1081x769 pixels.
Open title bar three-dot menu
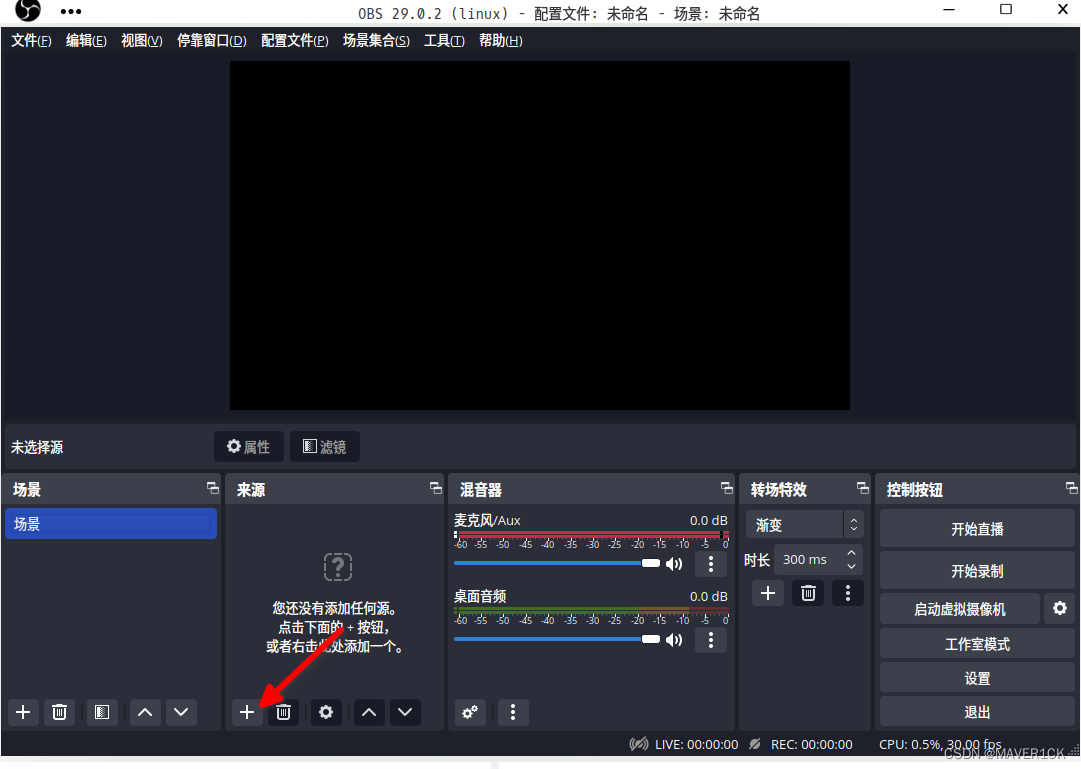point(71,12)
